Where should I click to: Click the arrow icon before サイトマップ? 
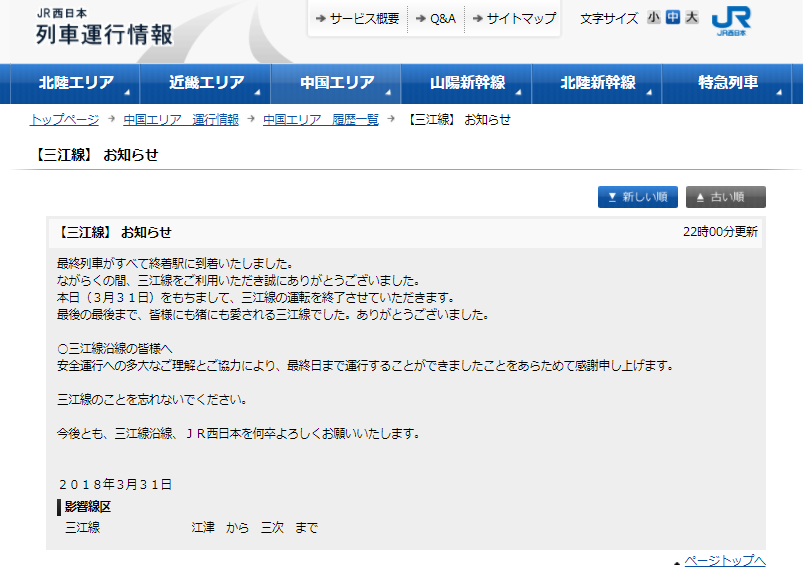(x=477, y=17)
